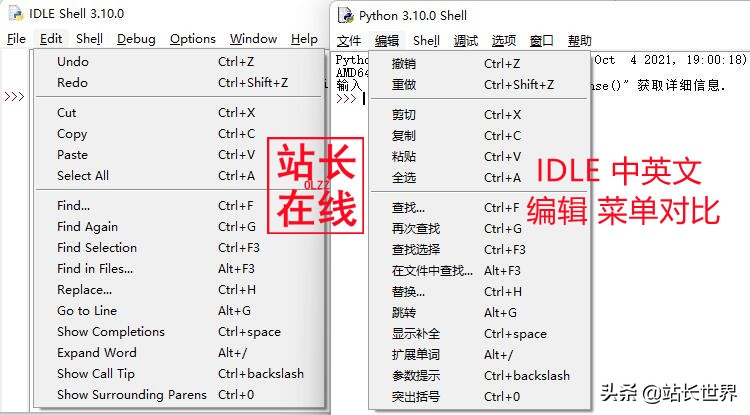Open Find... from the Edit menu
The width and height of the screenshot is (750, 415).
click(180, 206)
